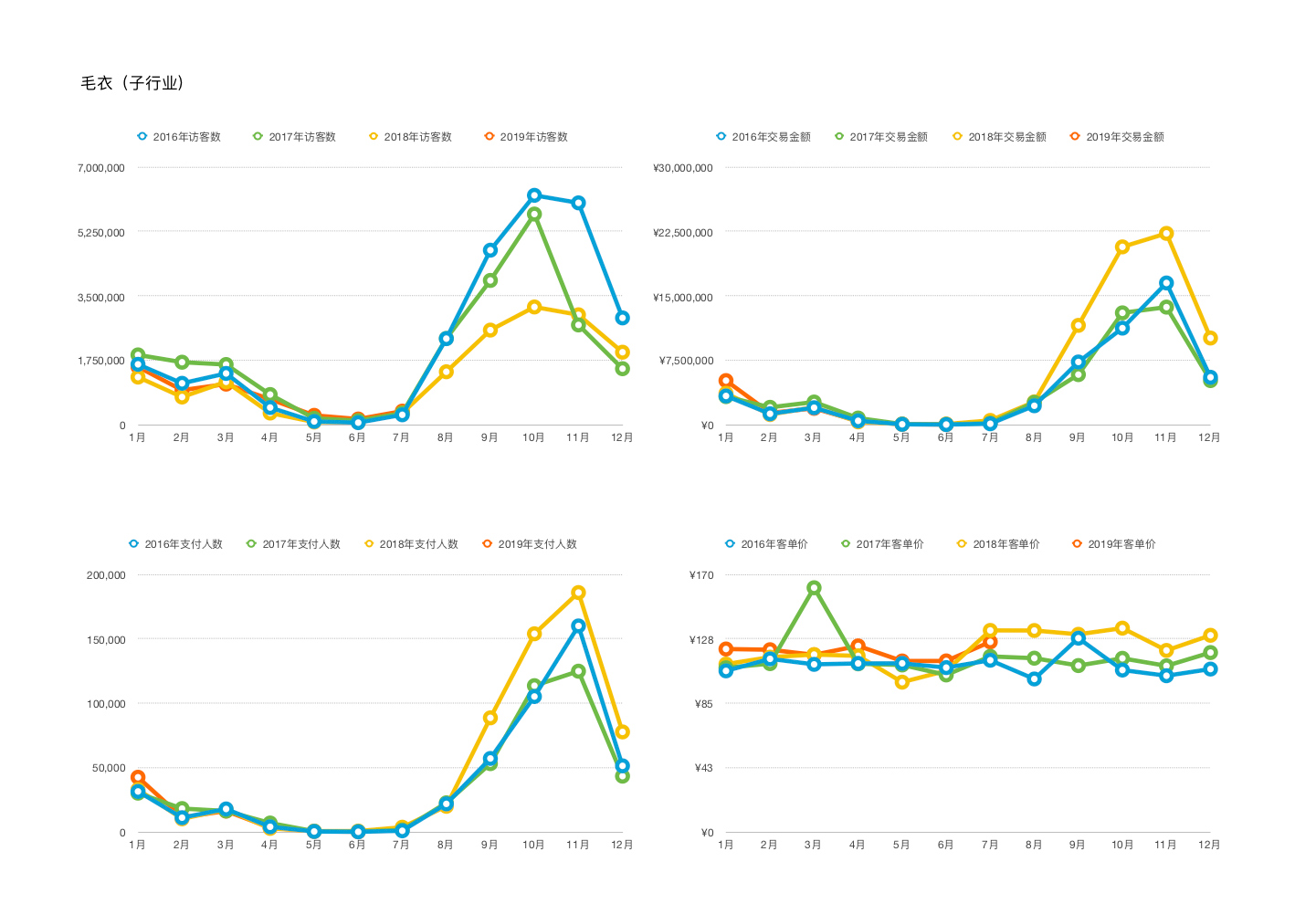
Task: Click the 2016 visitor count peak point in October
Action: 534,195
